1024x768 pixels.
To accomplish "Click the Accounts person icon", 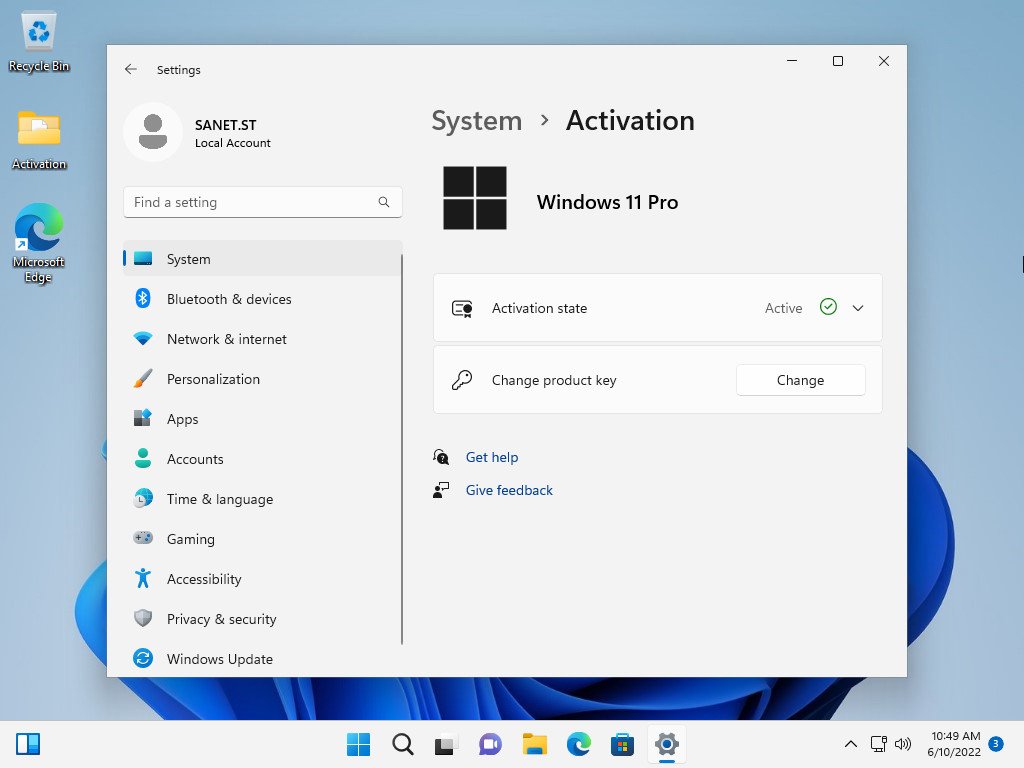I will tap(143, 458).
